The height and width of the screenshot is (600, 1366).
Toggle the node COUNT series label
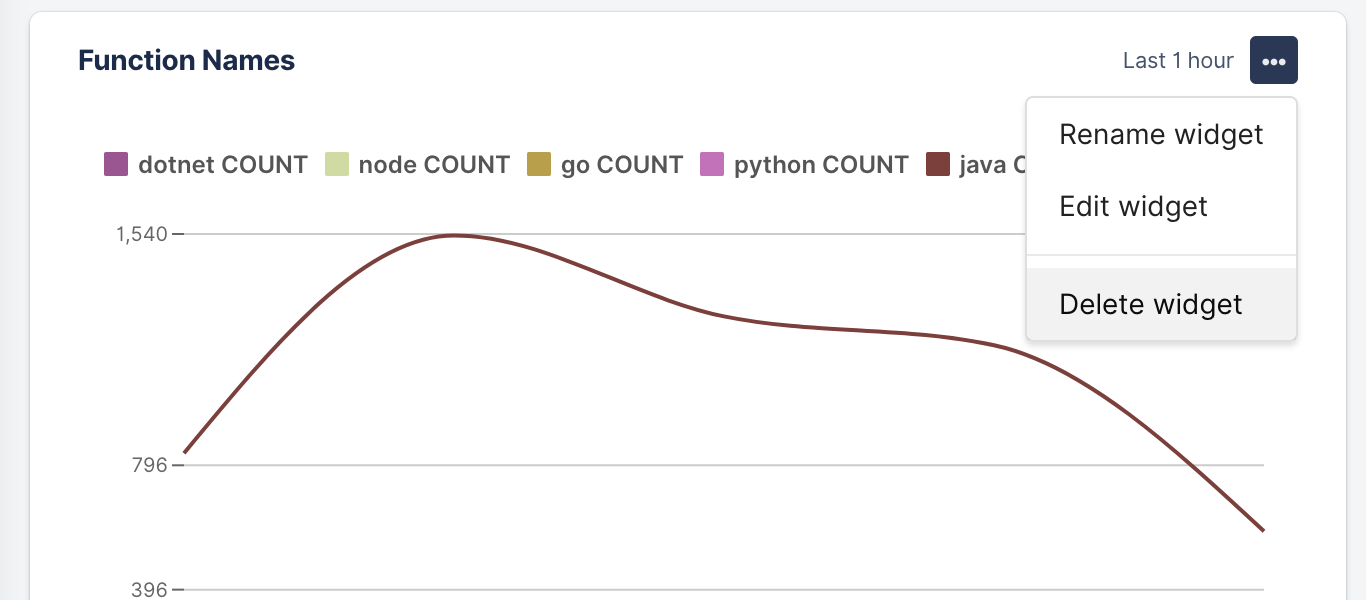tap(434, 165)
